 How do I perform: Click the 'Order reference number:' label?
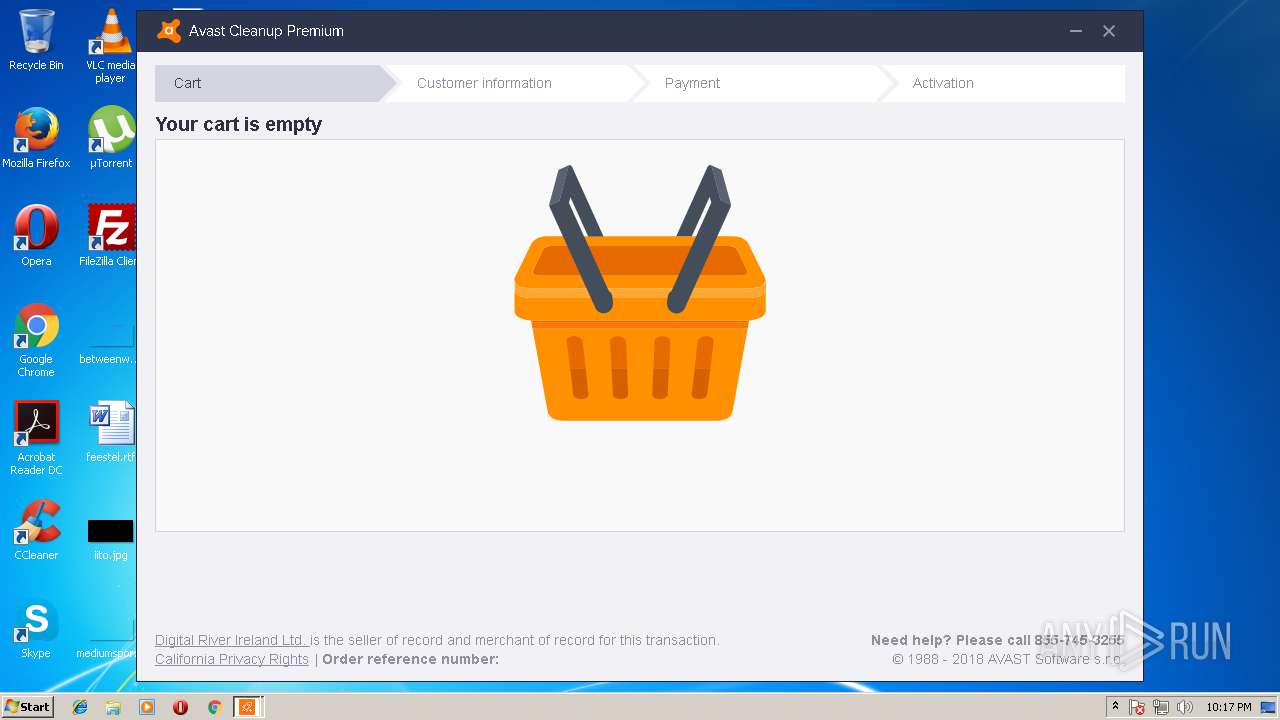[410, 659]
